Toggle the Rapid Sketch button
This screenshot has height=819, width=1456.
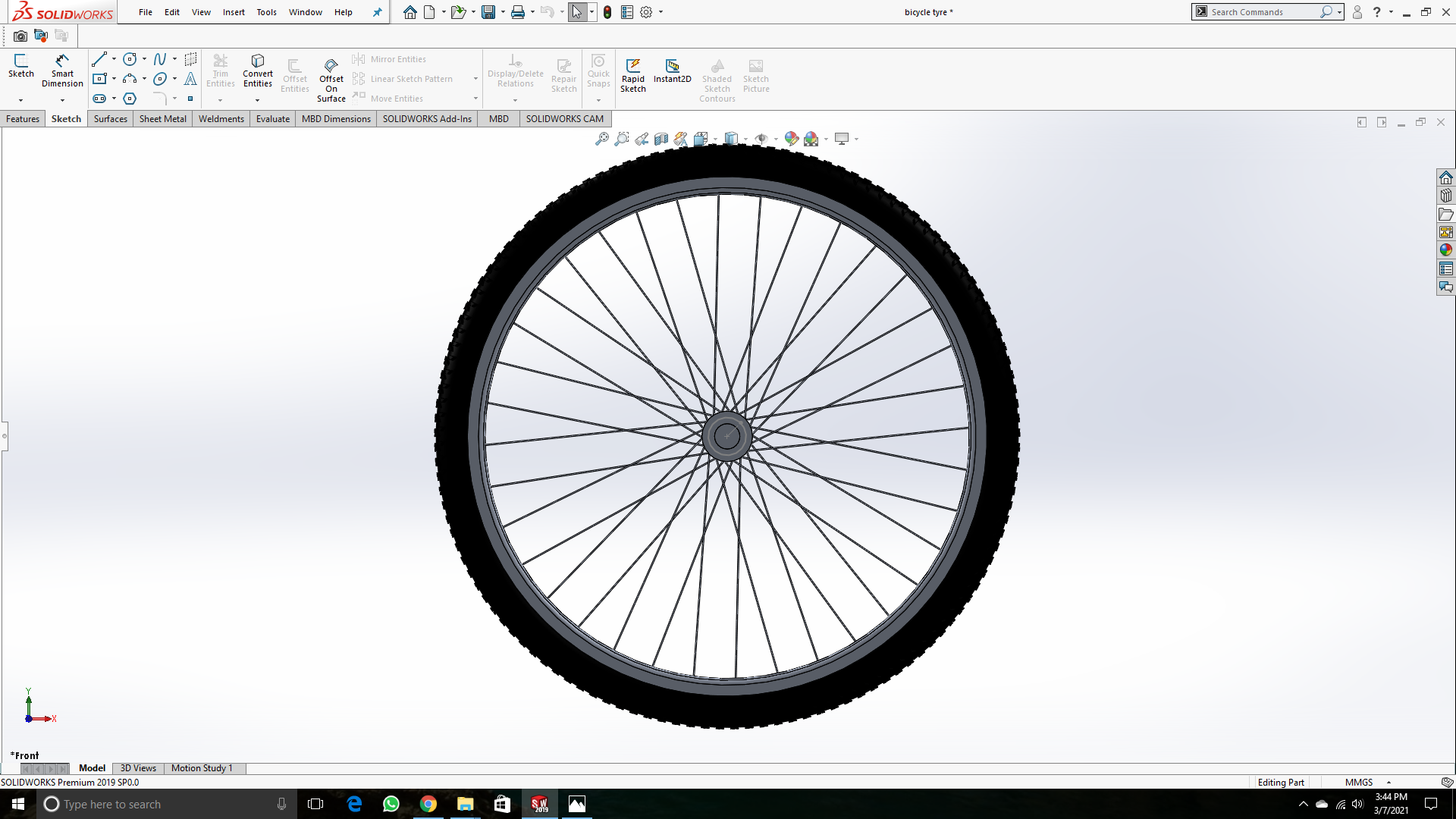632,74
